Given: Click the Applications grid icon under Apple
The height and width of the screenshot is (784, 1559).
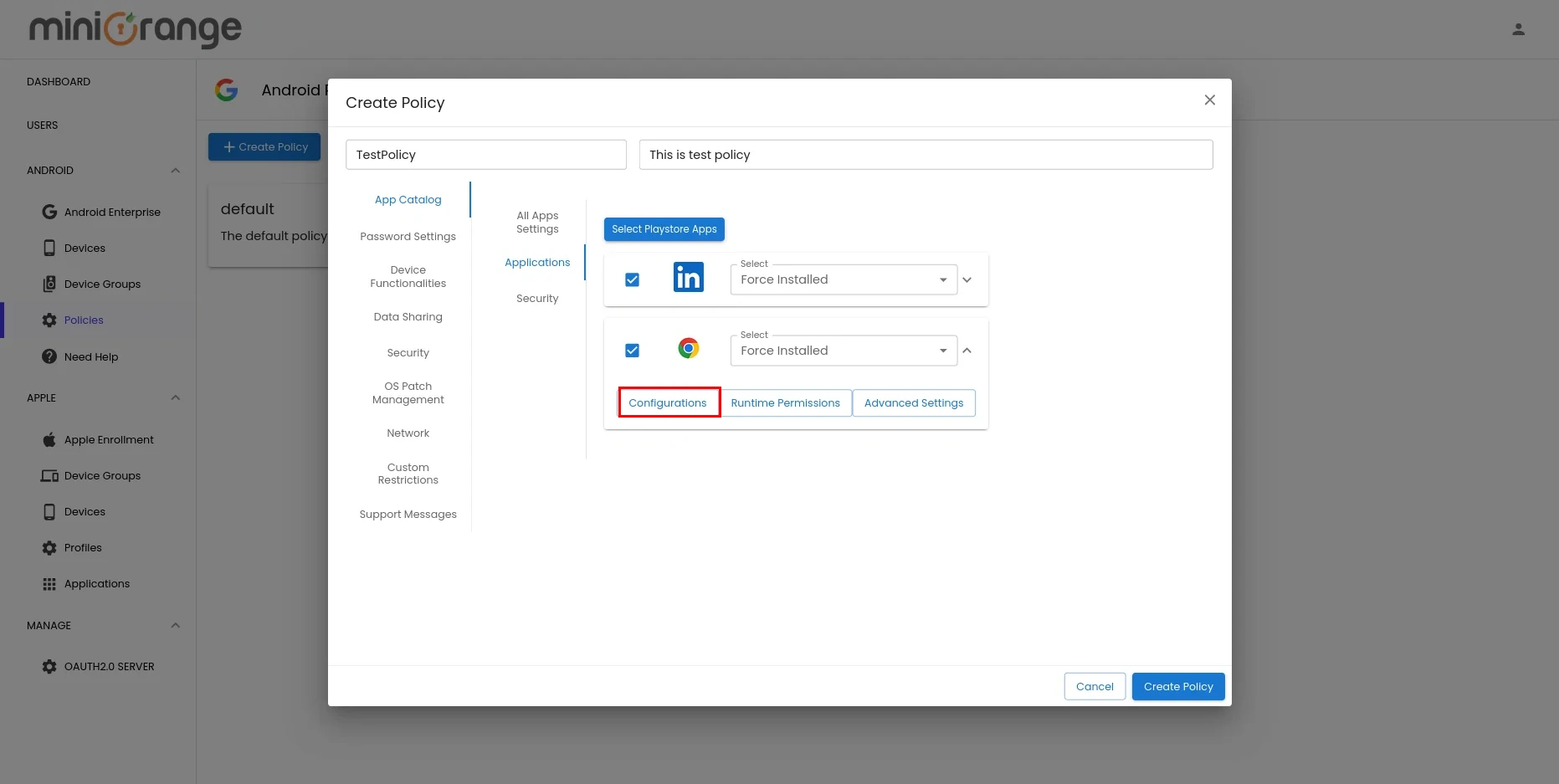Looking at the screenshot, I should (49, 583).
